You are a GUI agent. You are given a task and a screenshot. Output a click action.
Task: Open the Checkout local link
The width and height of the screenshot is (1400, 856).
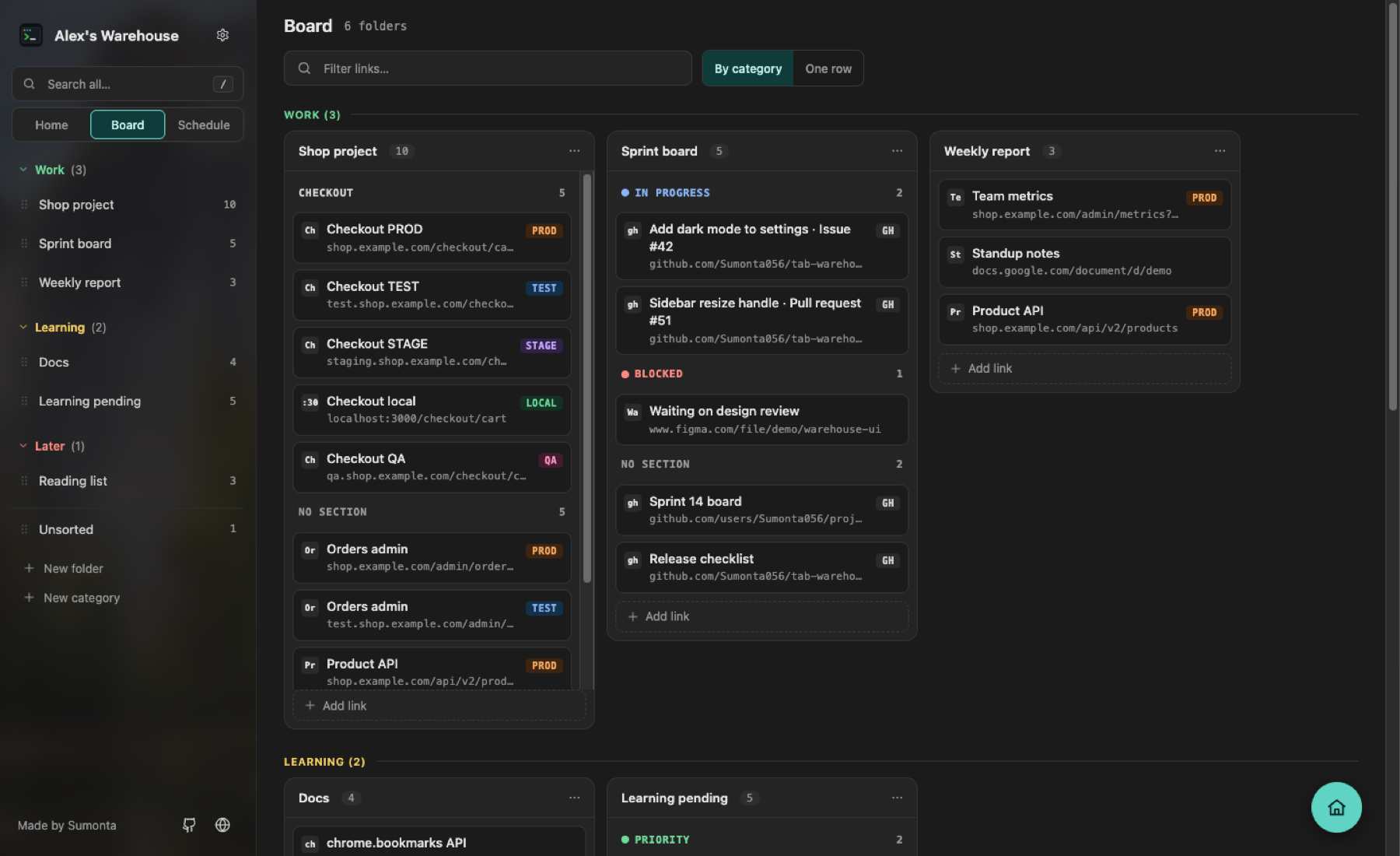click(x=432, y=409)
